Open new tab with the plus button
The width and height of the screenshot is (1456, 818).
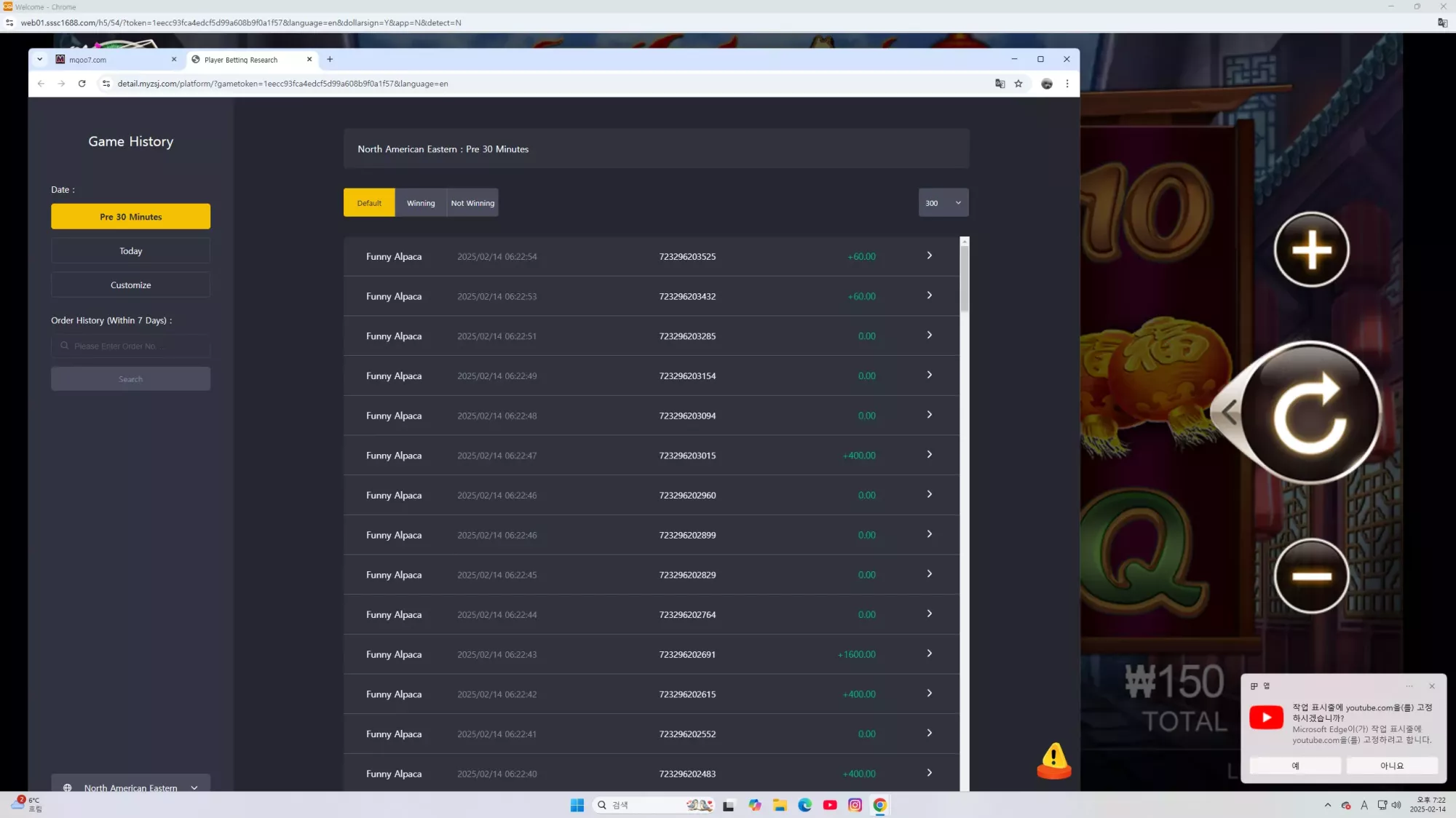330,60
